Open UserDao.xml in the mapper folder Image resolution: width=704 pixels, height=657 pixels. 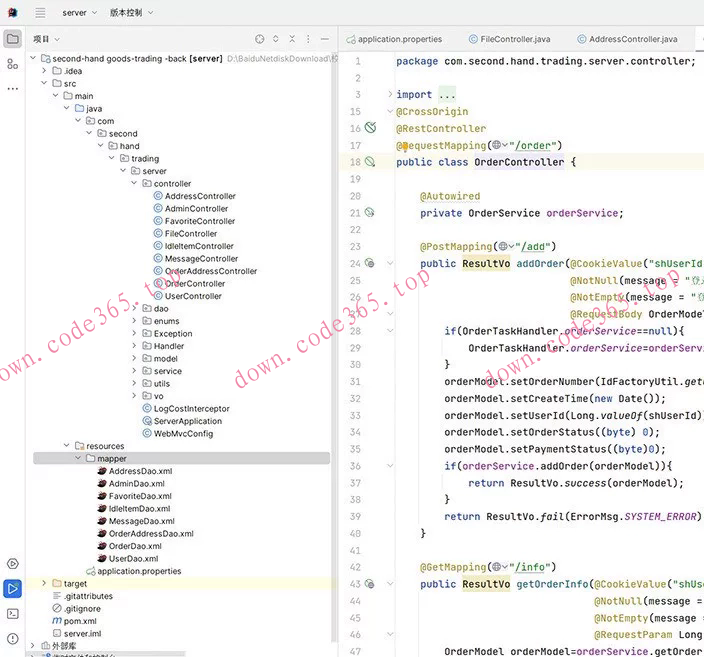(133, 559)
